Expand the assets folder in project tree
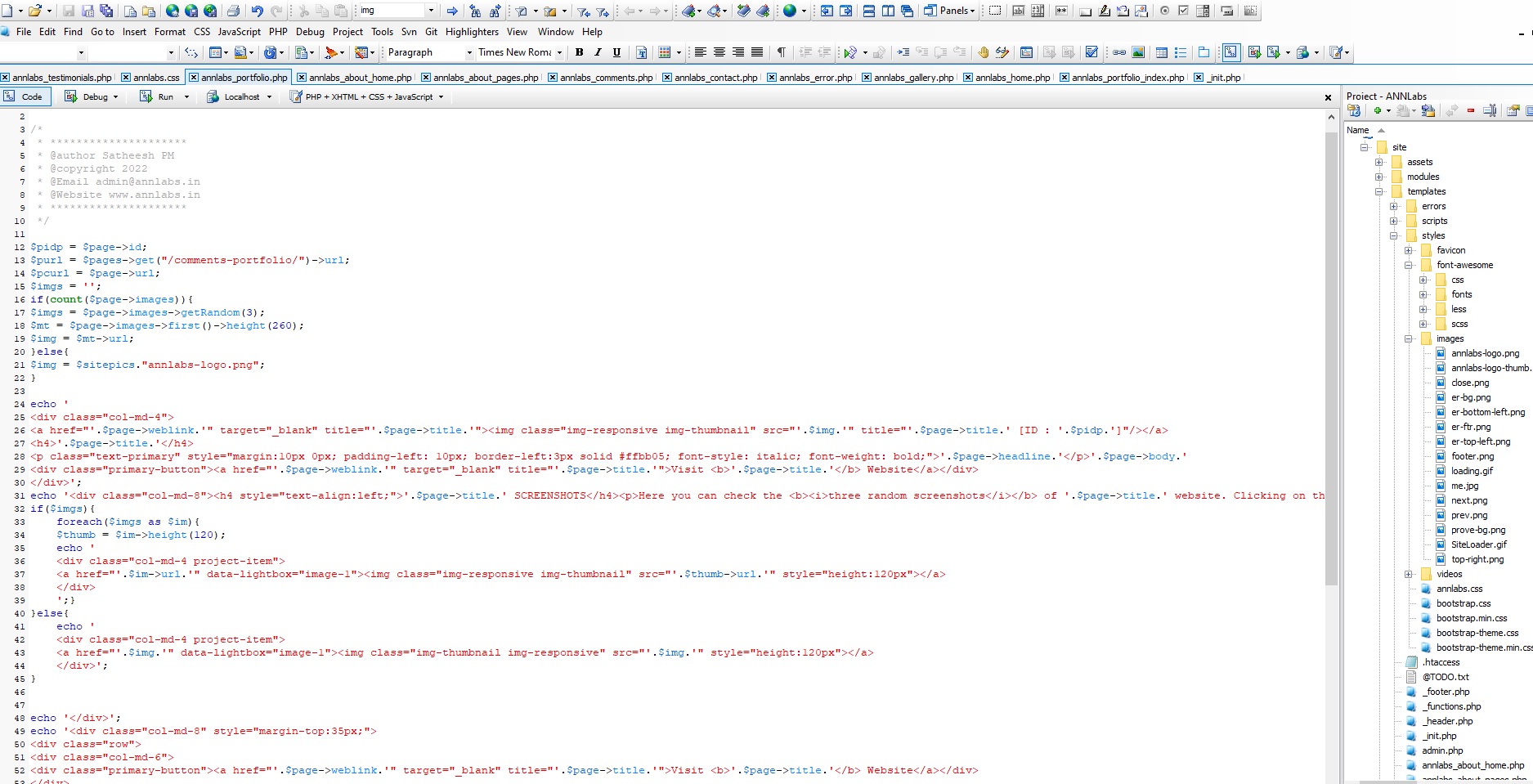 point(1379,162)
